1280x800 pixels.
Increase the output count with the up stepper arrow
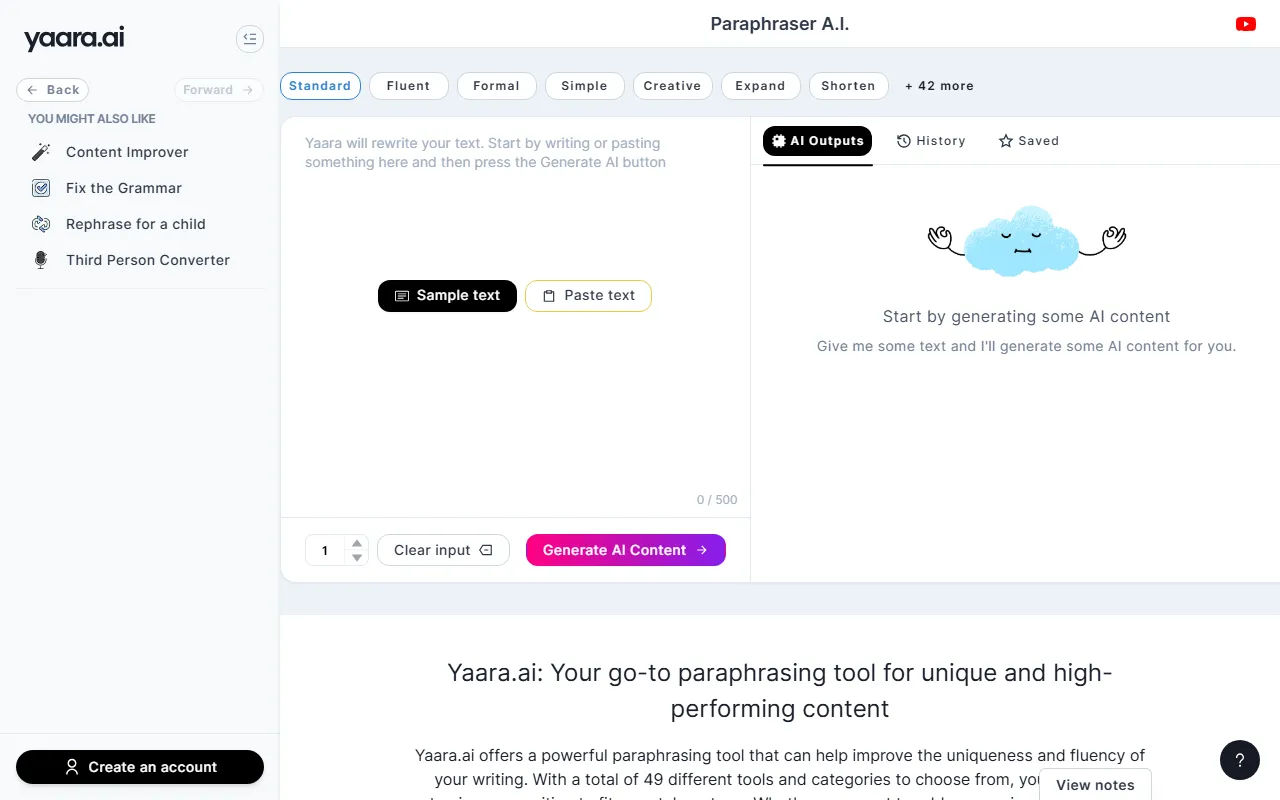356,544
